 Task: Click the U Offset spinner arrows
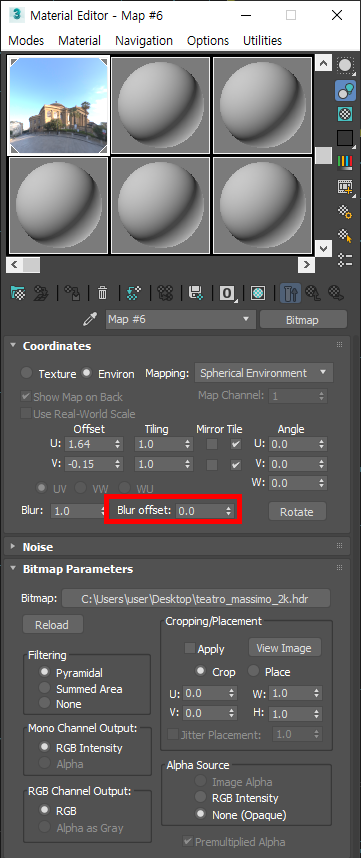[117, 444]
